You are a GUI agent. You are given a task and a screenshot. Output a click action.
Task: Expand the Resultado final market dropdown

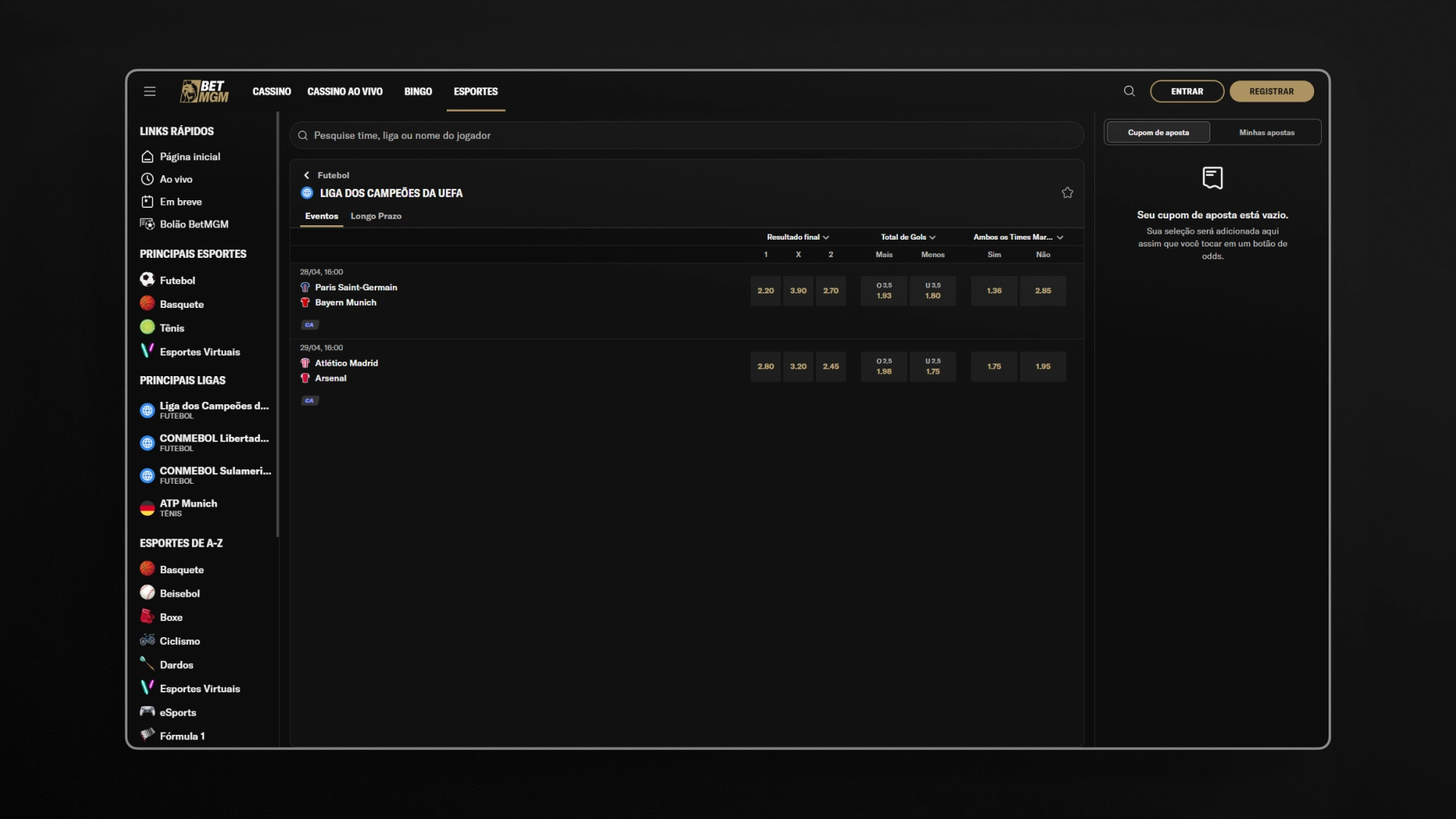(x=798, y=237)
